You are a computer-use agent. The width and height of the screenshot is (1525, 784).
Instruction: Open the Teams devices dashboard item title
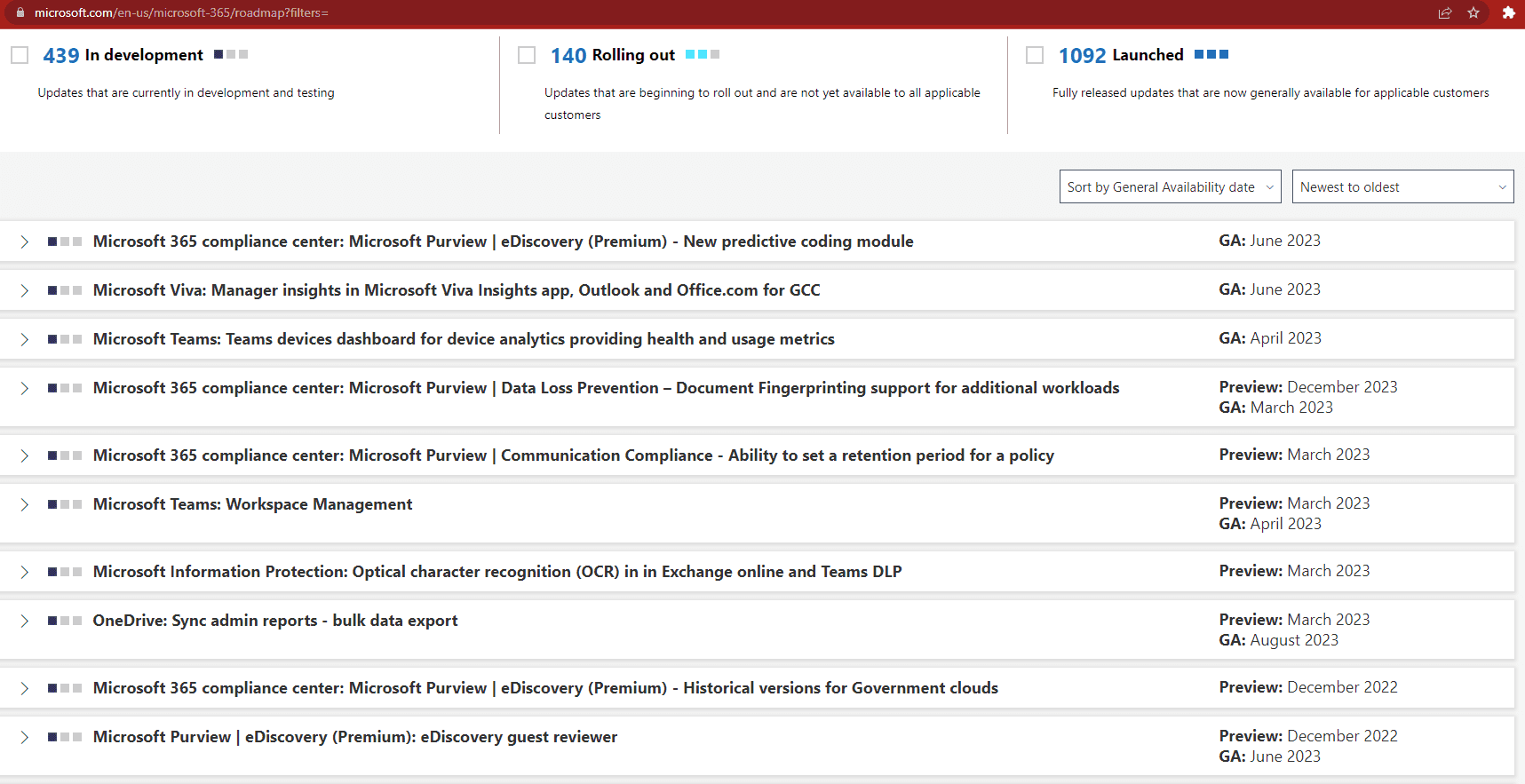point(464,339)
